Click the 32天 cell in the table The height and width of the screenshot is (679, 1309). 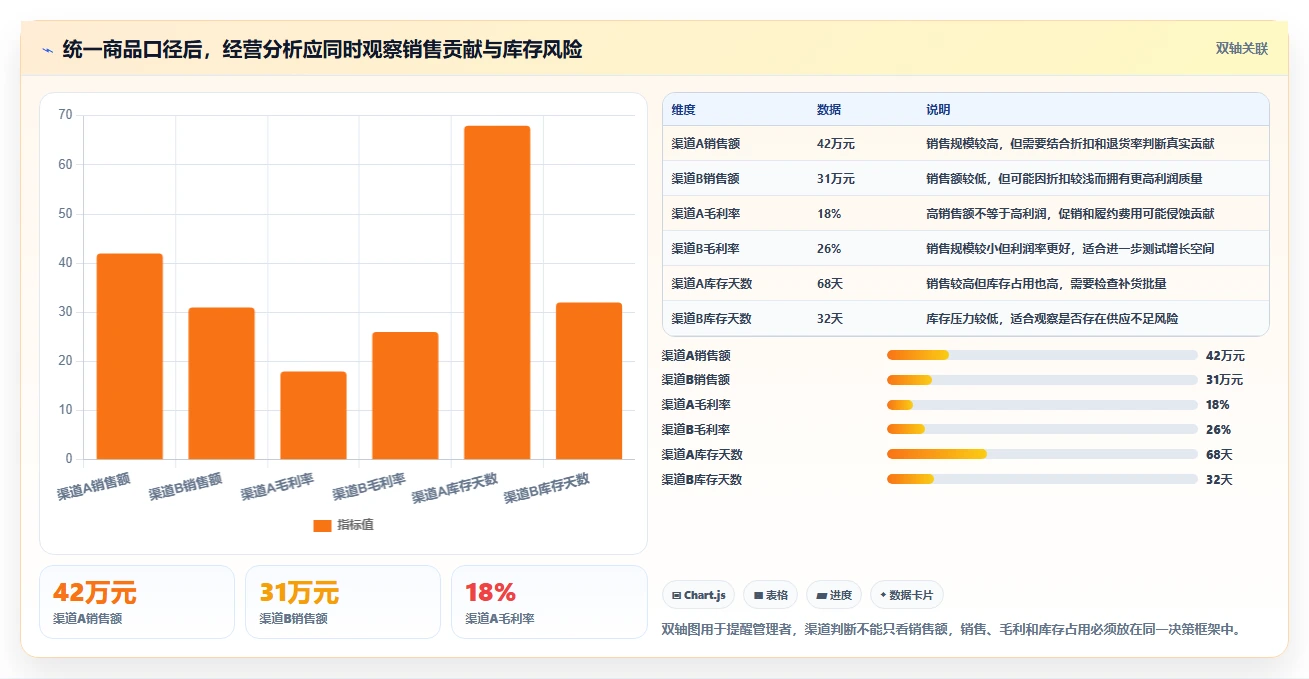pyautogui.click(x=830, y=319)
